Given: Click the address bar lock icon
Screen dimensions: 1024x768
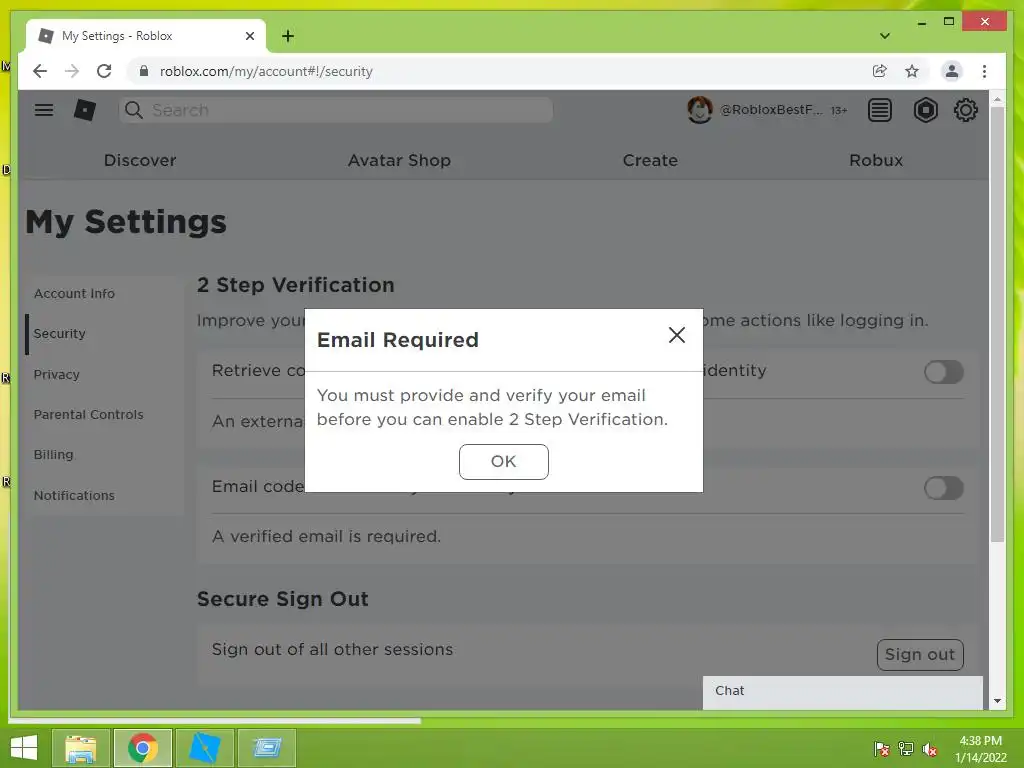Looking at the screenshot, I should click(144, 71).
